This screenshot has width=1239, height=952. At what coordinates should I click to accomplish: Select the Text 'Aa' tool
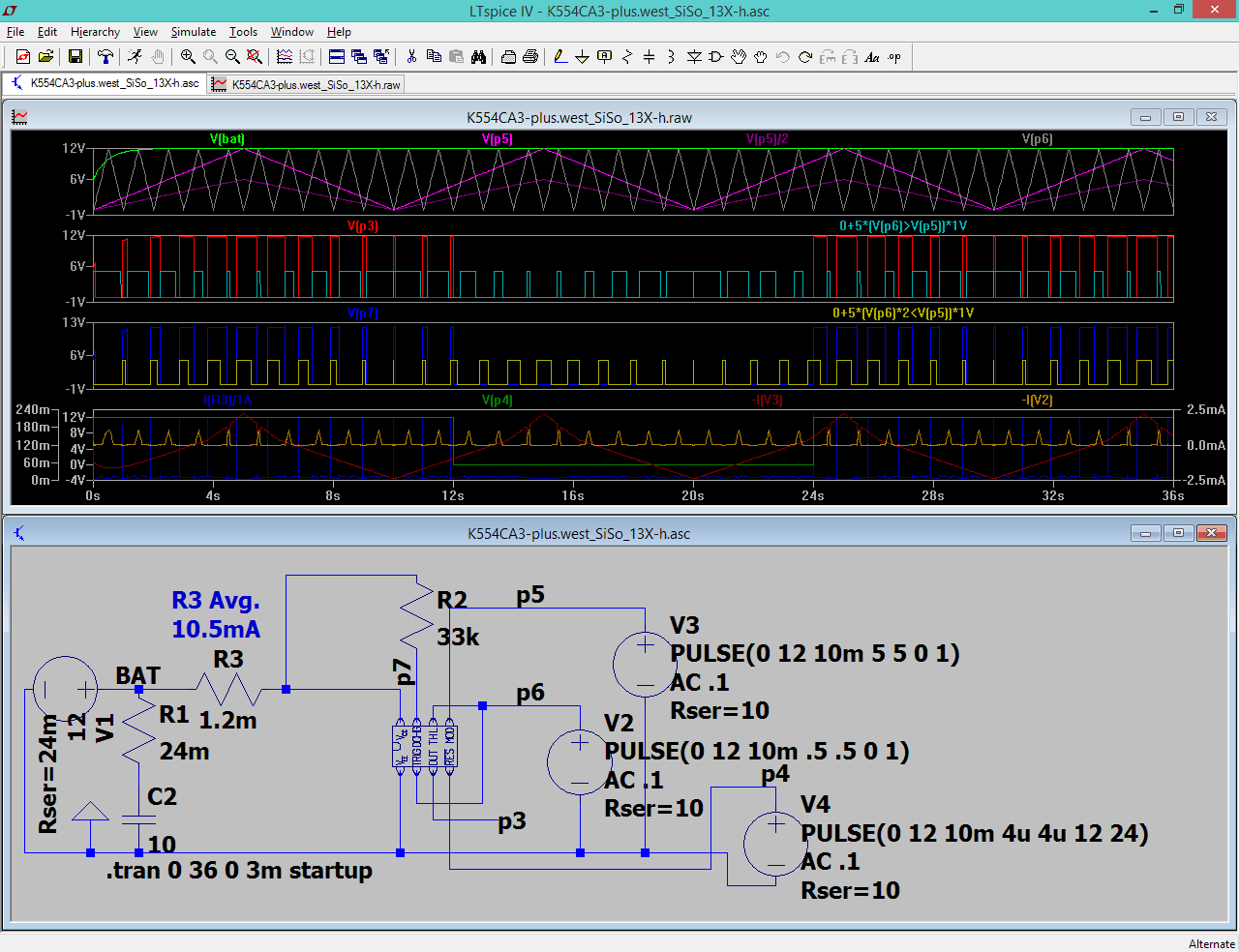pos(872,57)
